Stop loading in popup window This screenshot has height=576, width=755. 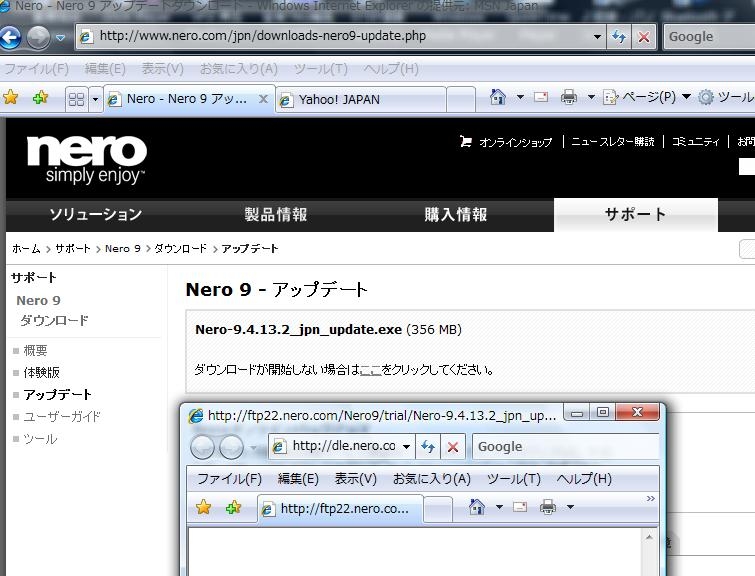pyautogui.click(x=453, y=446)
